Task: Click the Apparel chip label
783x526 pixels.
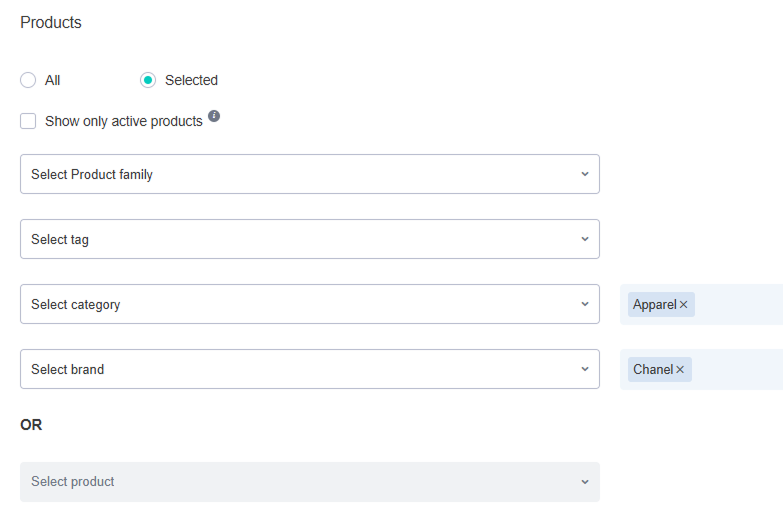Action: click(x=654, y=305)
